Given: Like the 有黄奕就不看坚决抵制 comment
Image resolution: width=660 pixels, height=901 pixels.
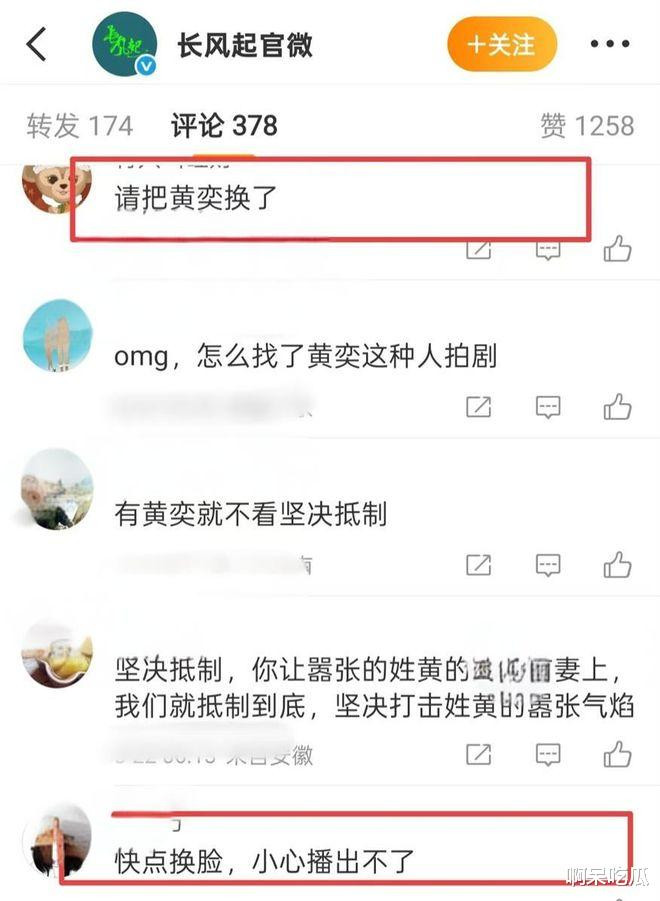Looking at the screenshot, I should coord(617,564).
